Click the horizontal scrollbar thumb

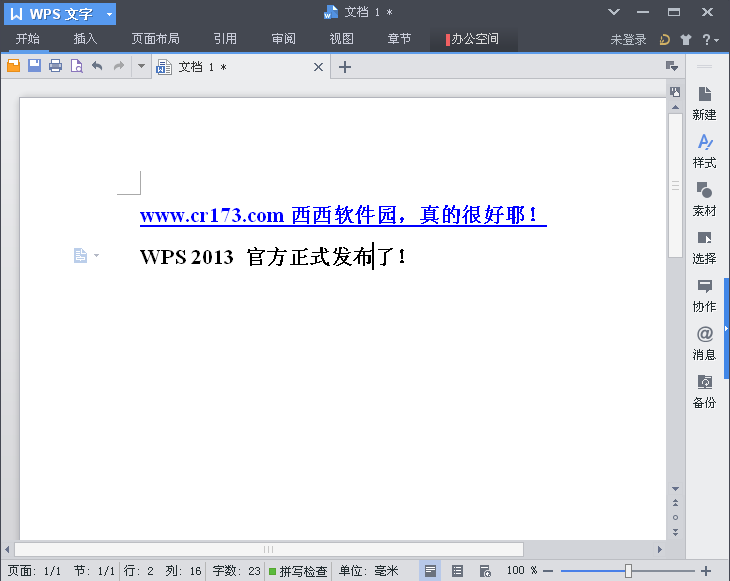269,549
